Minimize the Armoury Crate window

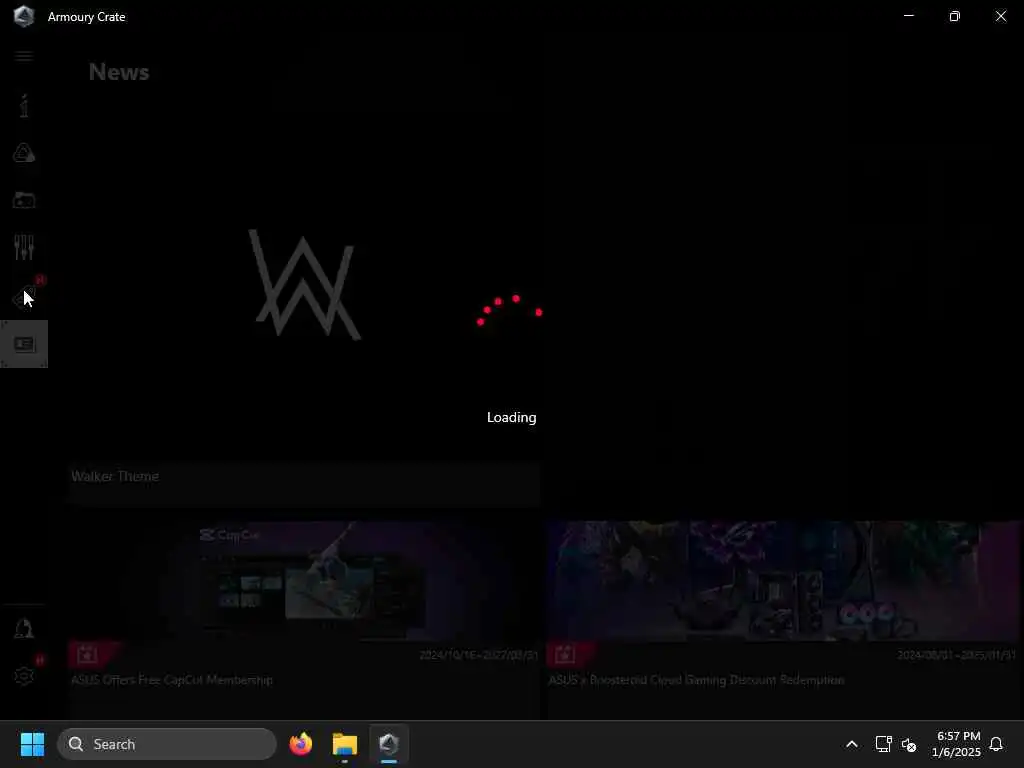(908, 16)
